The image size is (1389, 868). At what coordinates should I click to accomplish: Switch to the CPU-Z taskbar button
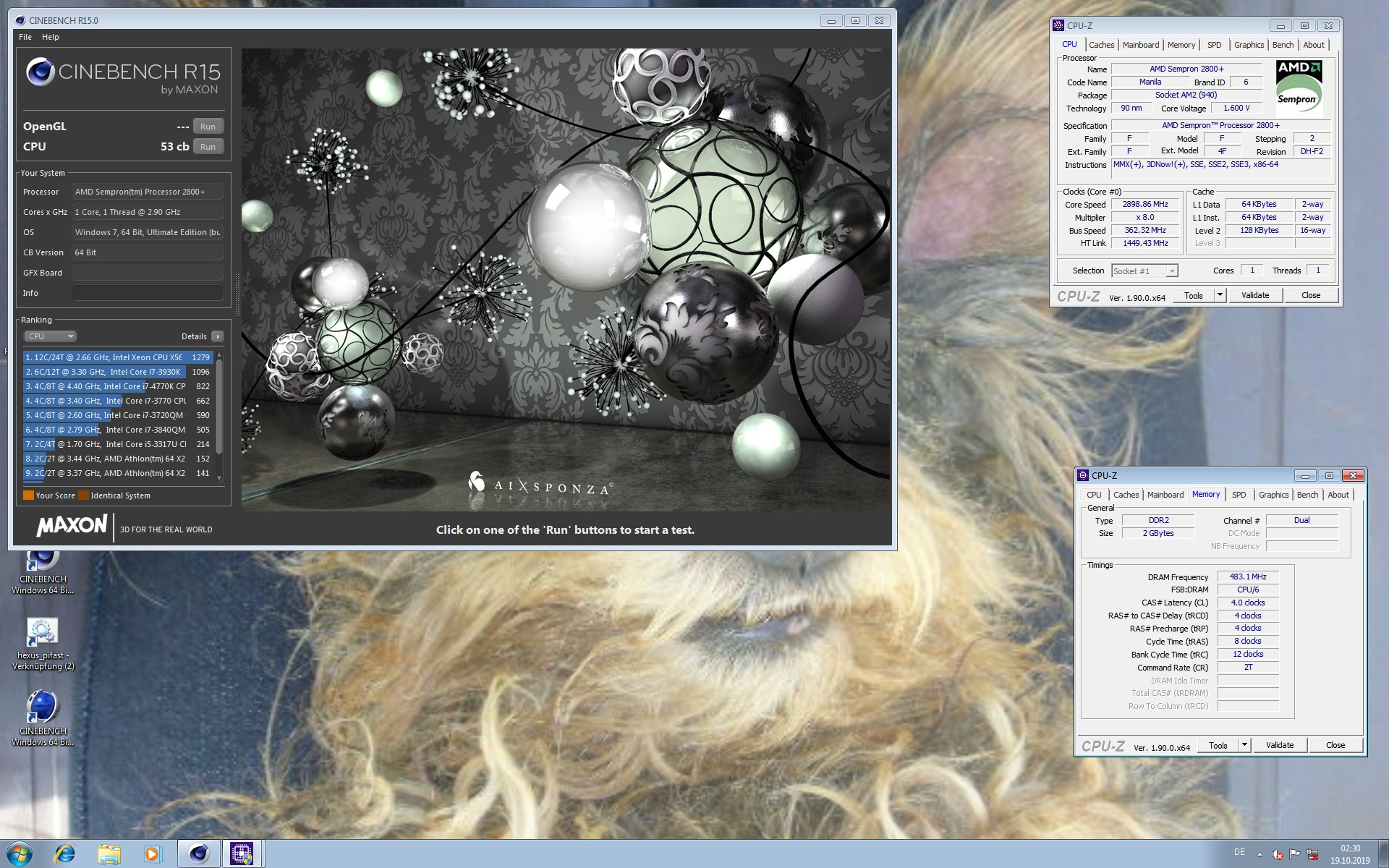242,854
